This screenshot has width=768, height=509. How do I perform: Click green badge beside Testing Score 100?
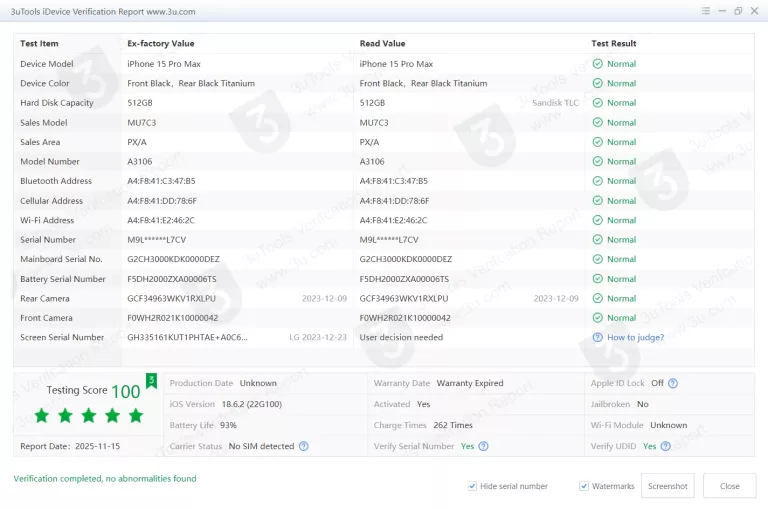pos(151,380)
